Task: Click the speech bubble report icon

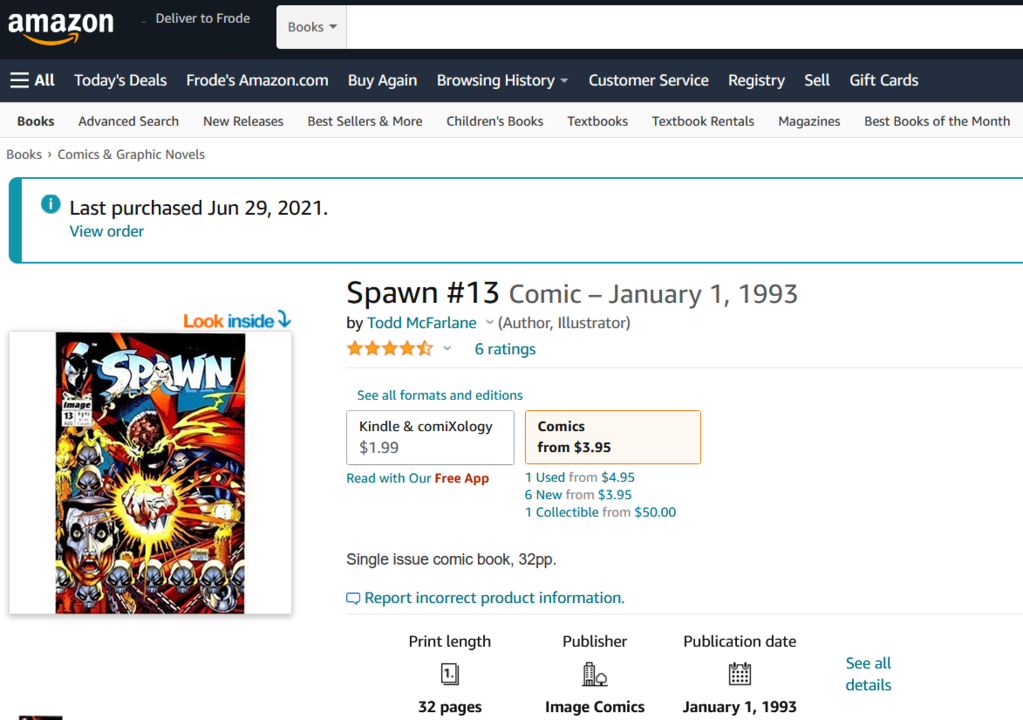Action: (x=352, y=597)
